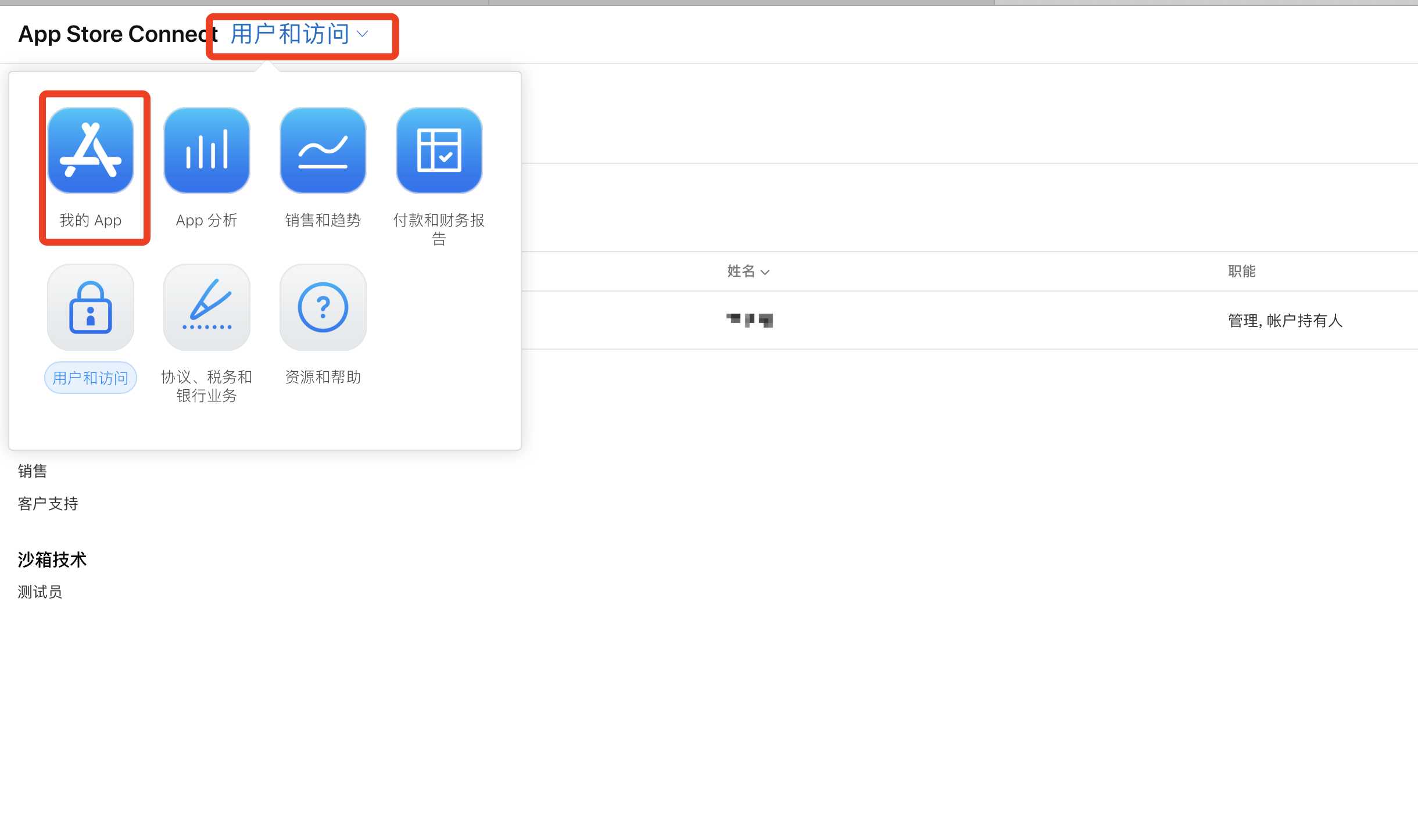The image size is (1418, 840).
Task: Open the 用户和访问 lock icon
Action: 91,307
